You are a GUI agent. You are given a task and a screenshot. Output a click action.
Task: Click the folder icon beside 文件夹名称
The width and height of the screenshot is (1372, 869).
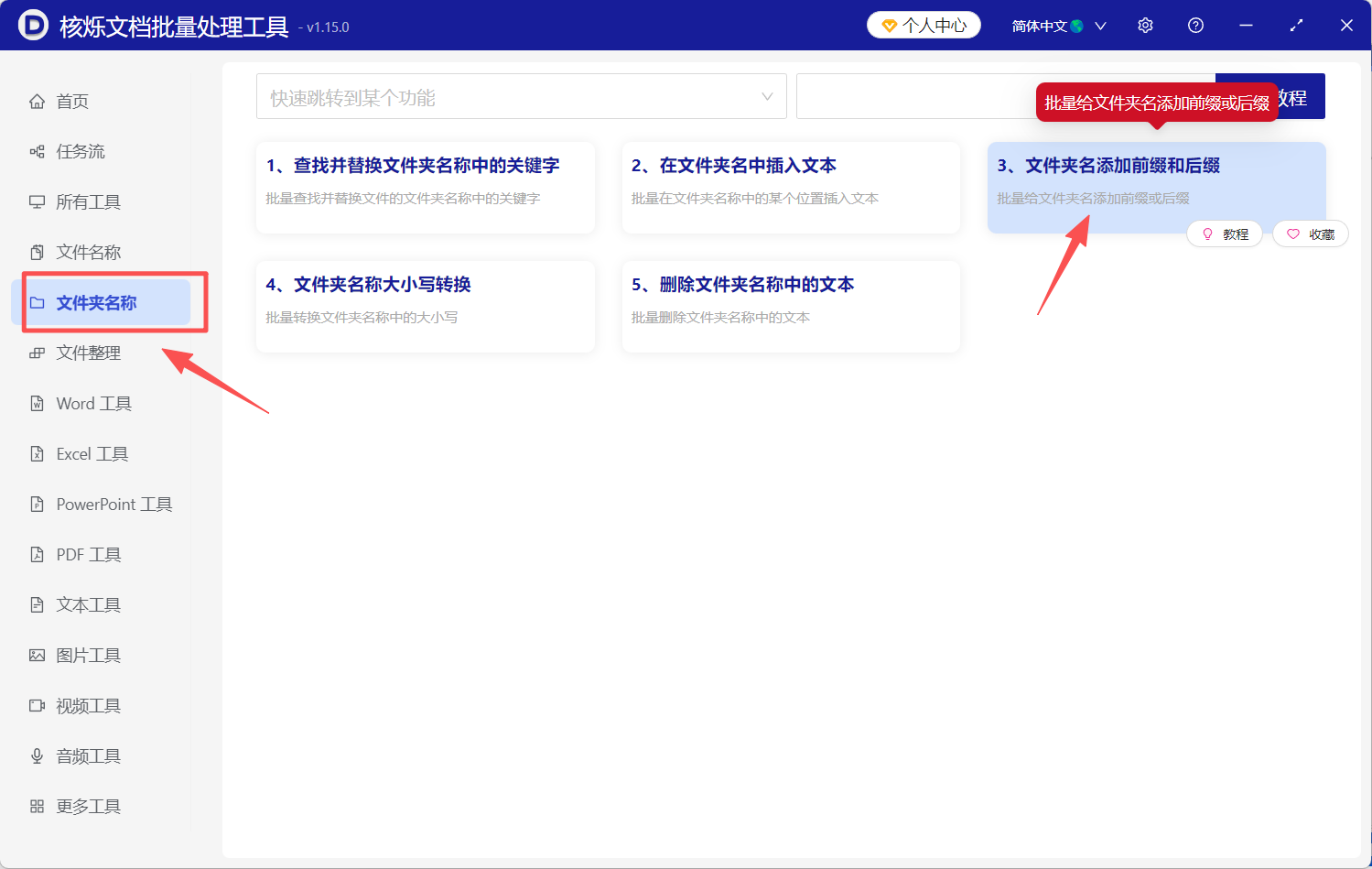(37, 302)
